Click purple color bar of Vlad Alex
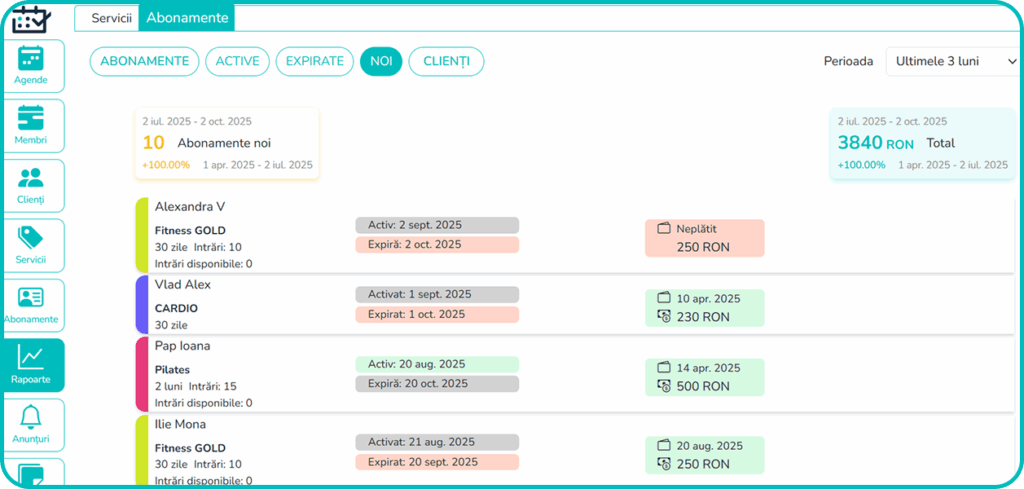Image resolution: width=1024 pixels, height=489 pixels. [141, 304]
